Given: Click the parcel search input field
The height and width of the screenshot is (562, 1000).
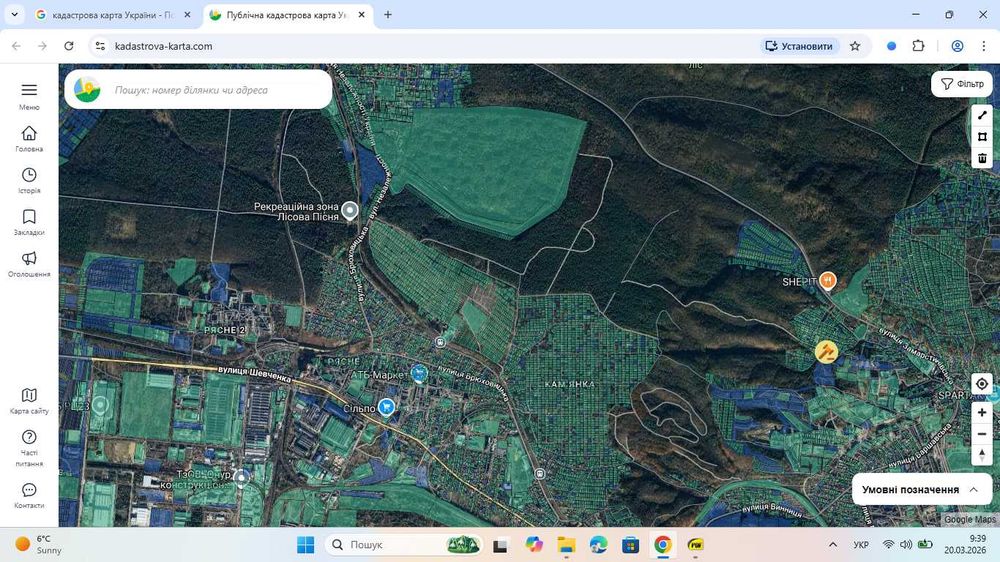Looking at the screenshot, I should coord(217,90).
